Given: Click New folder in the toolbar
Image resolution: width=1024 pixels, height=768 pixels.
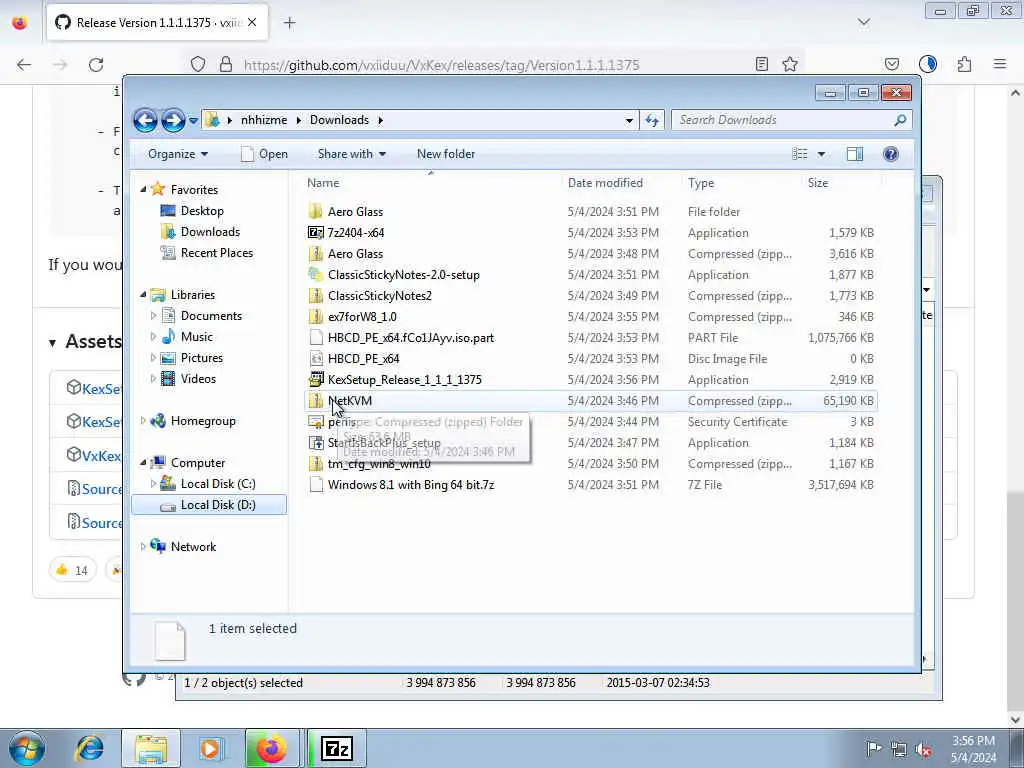Looking at the screenshot, I should [446, 154].
